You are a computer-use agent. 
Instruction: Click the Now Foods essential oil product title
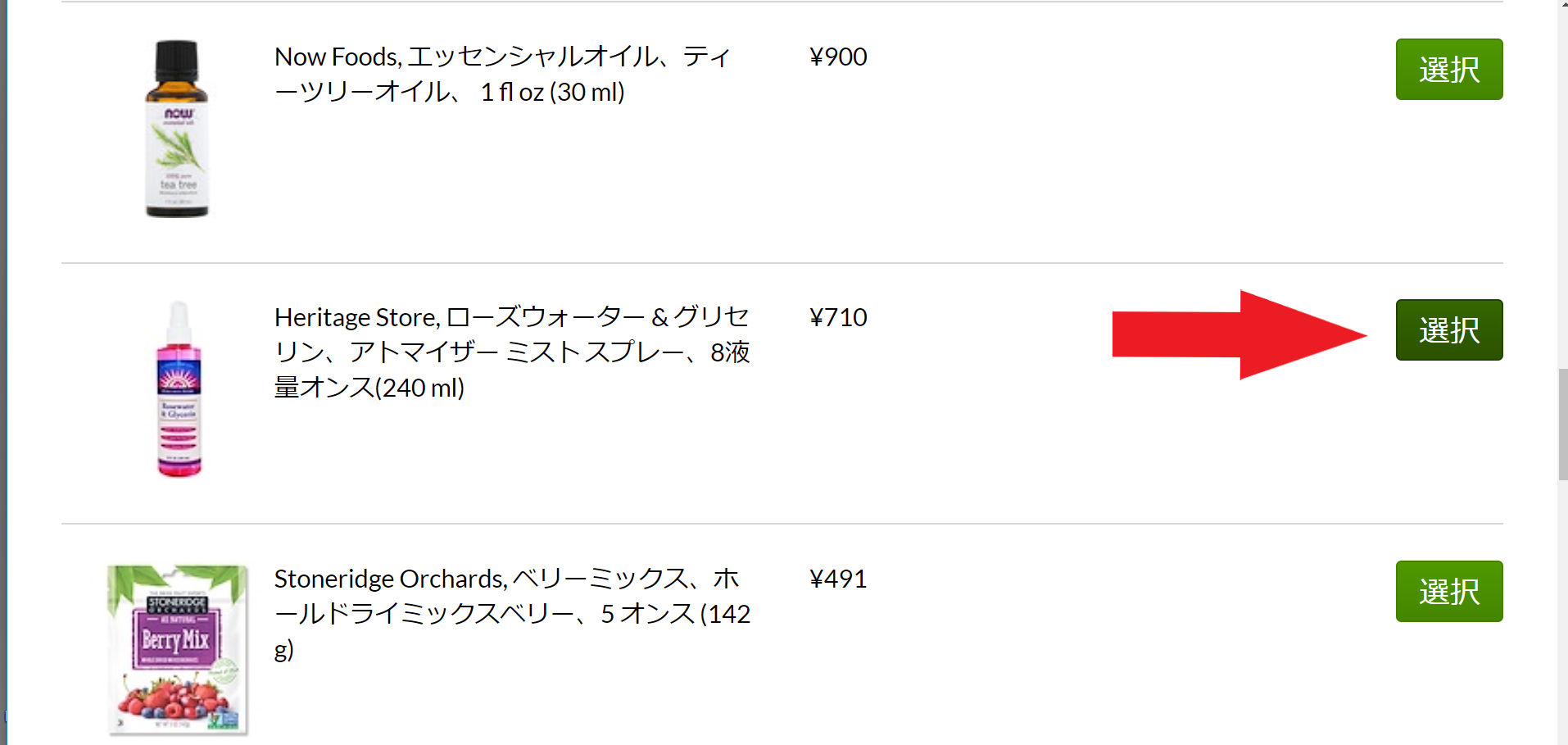(502, 74)
